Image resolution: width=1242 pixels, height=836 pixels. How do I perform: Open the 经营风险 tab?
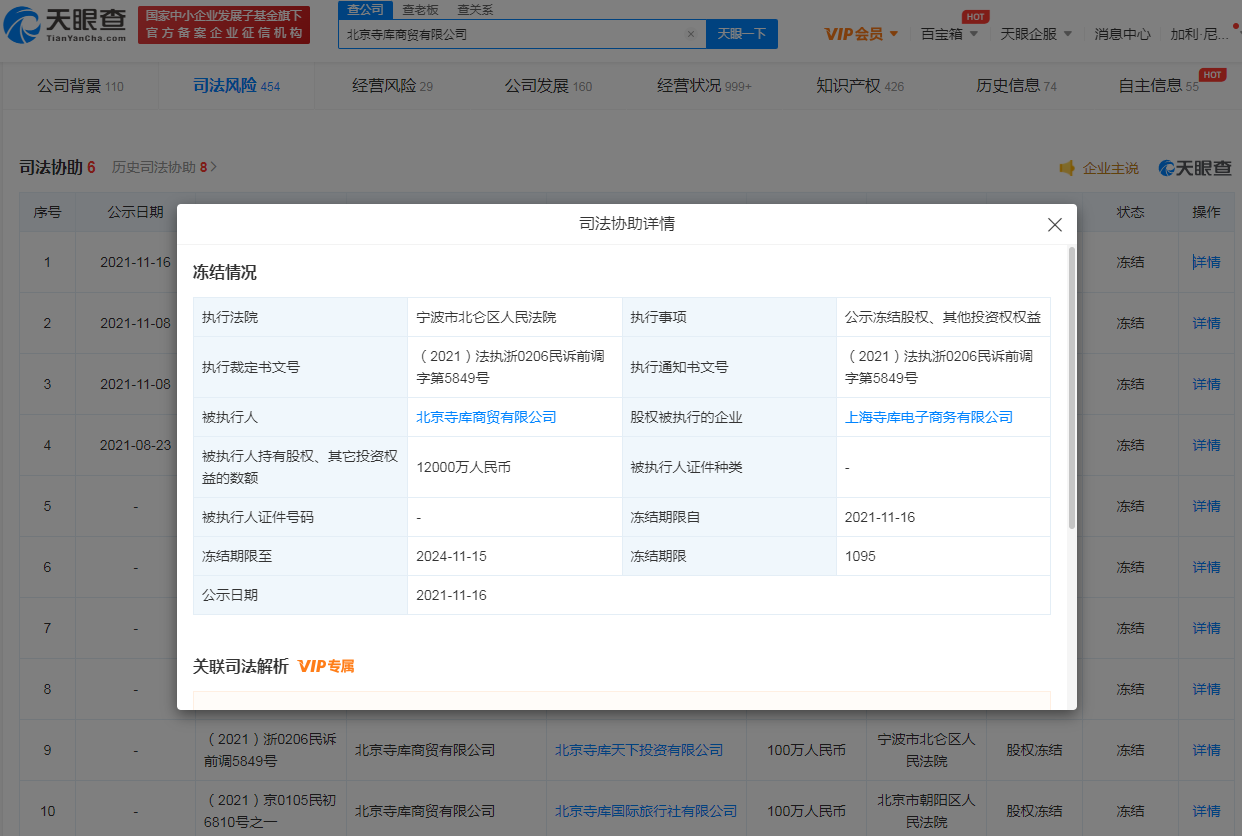392,86
